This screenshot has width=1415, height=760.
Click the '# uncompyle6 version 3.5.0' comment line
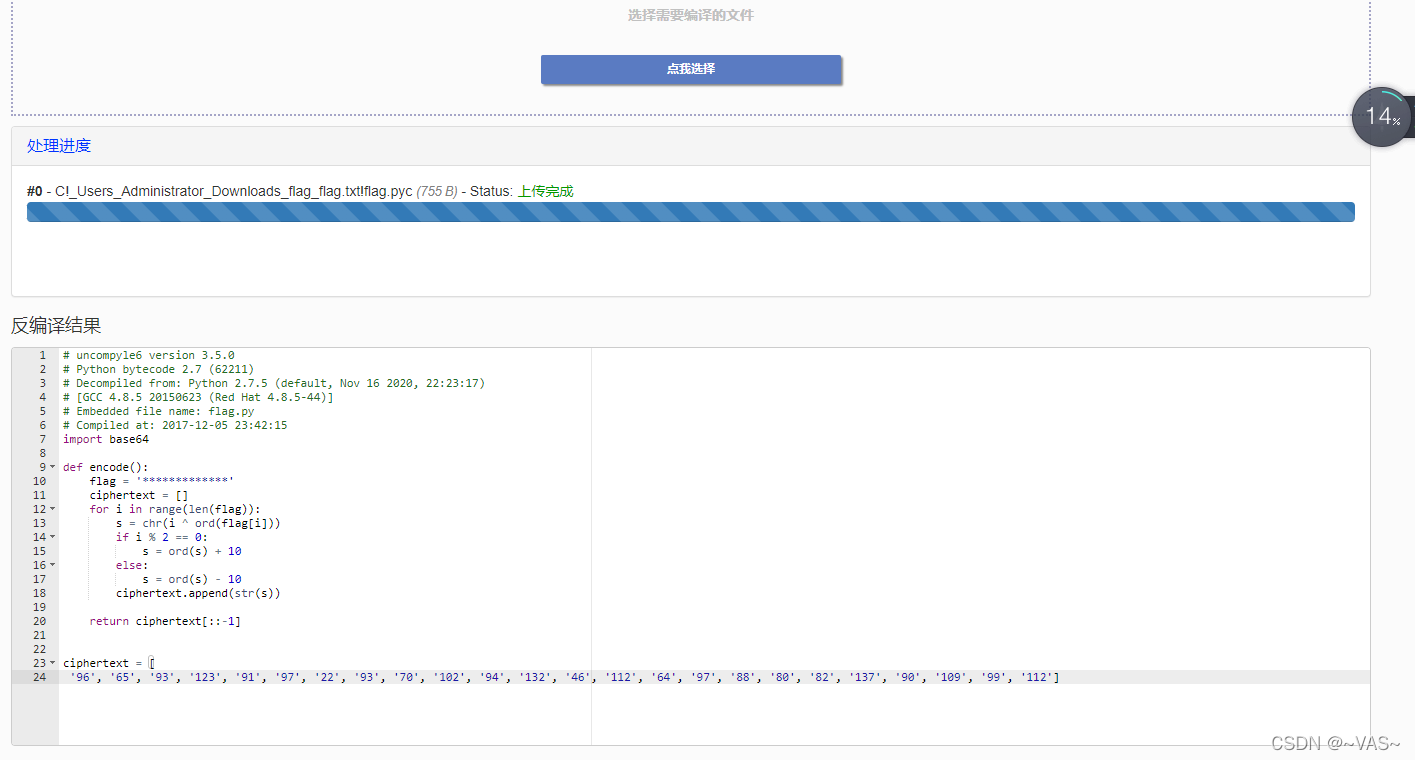pyautogui.click(x=149, y=355)
